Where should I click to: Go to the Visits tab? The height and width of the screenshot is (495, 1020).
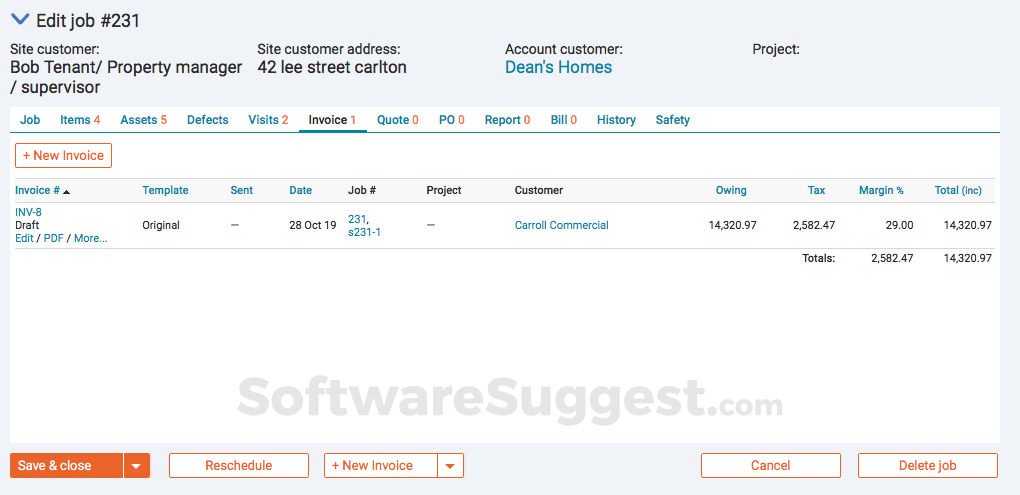click(x=268, y=120)
